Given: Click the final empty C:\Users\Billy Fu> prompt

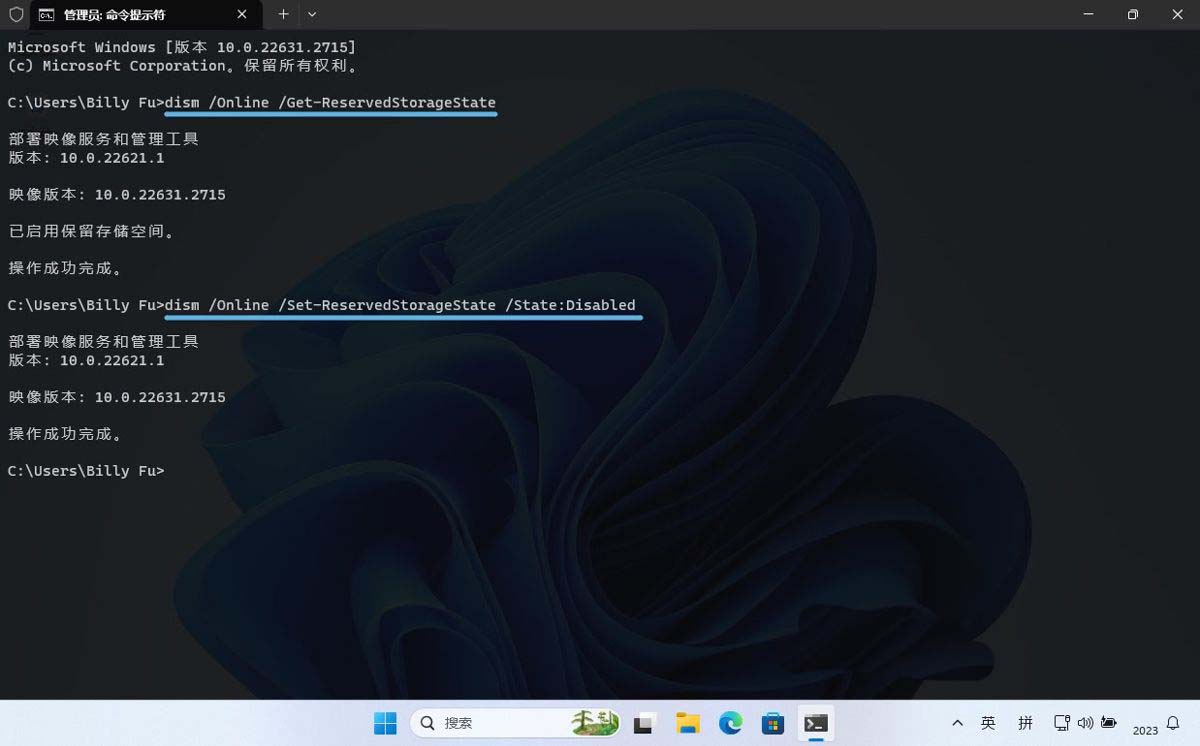Looking at the screenshot, I should tap(86, 471).
